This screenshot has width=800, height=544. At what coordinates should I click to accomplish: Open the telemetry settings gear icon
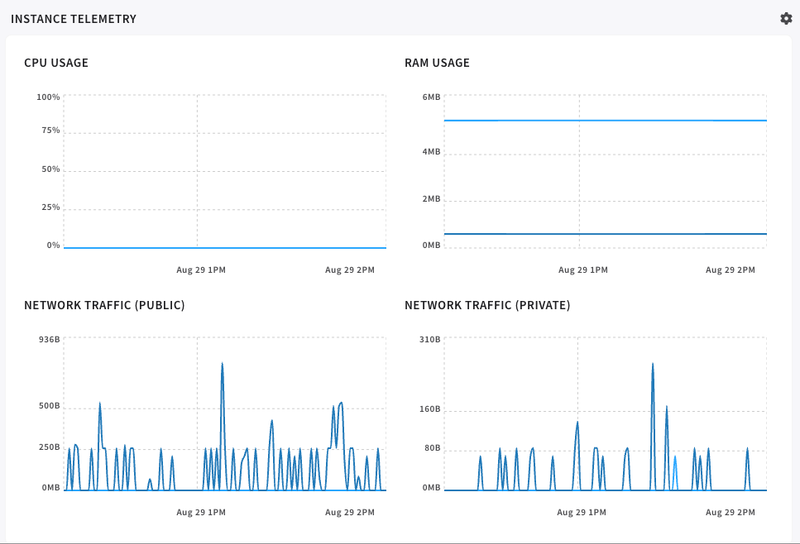786,18
